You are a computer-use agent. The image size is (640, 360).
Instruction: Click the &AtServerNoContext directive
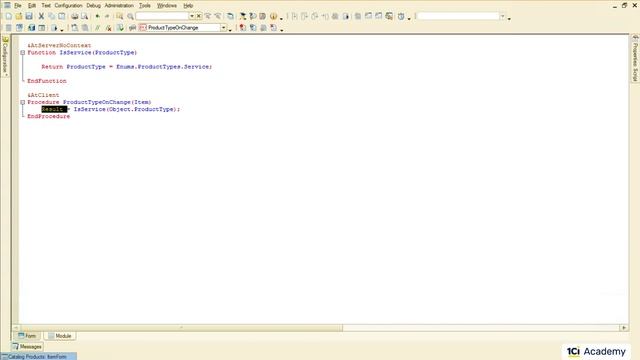tap(59, 46)
